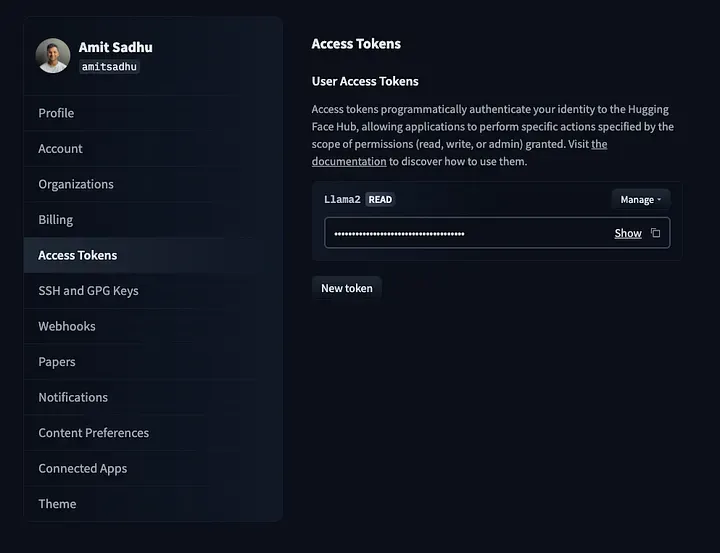720x553 pixels.
Task: Select Access Tokens in sidebar
Action: [x=78, y=255]
